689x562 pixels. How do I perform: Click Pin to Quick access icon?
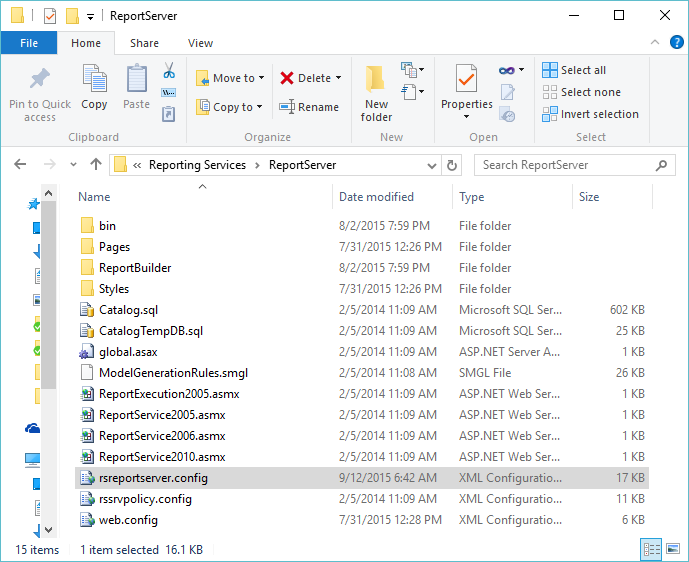coord(40,79)
